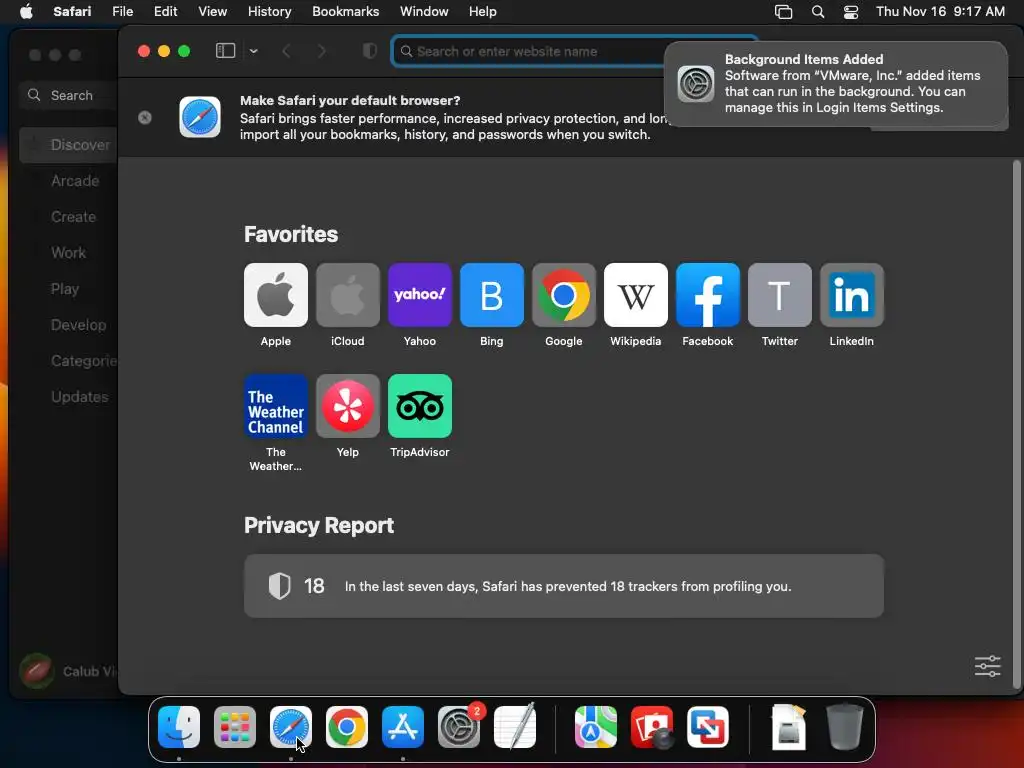This screenshot has height=768, width=1024.
Task: Click Safari icon in the Dock
Action: (291, 726)
